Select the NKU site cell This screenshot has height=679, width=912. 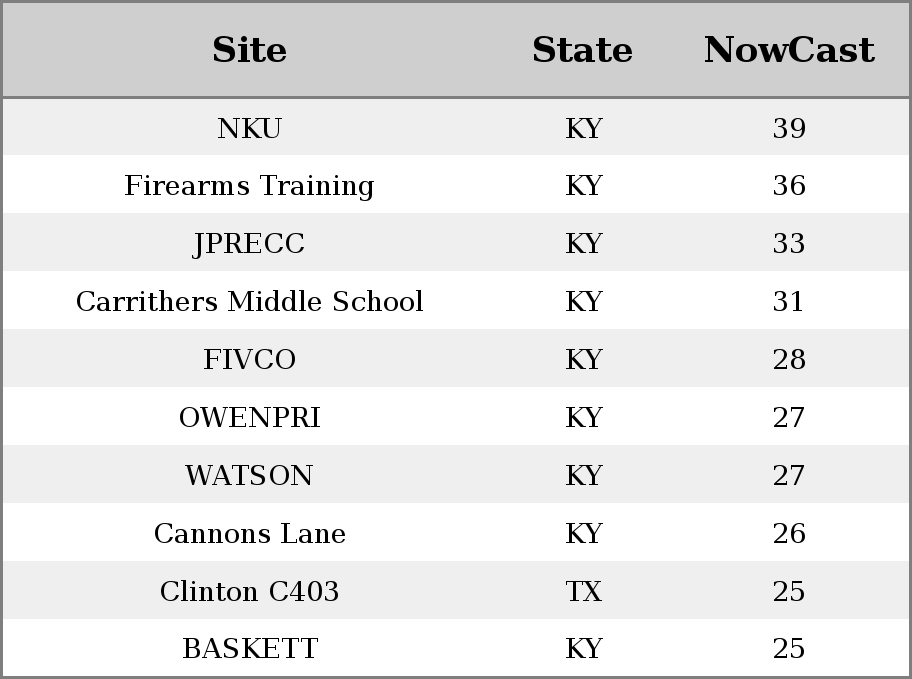pyautogui.click(x=249, y=128)
